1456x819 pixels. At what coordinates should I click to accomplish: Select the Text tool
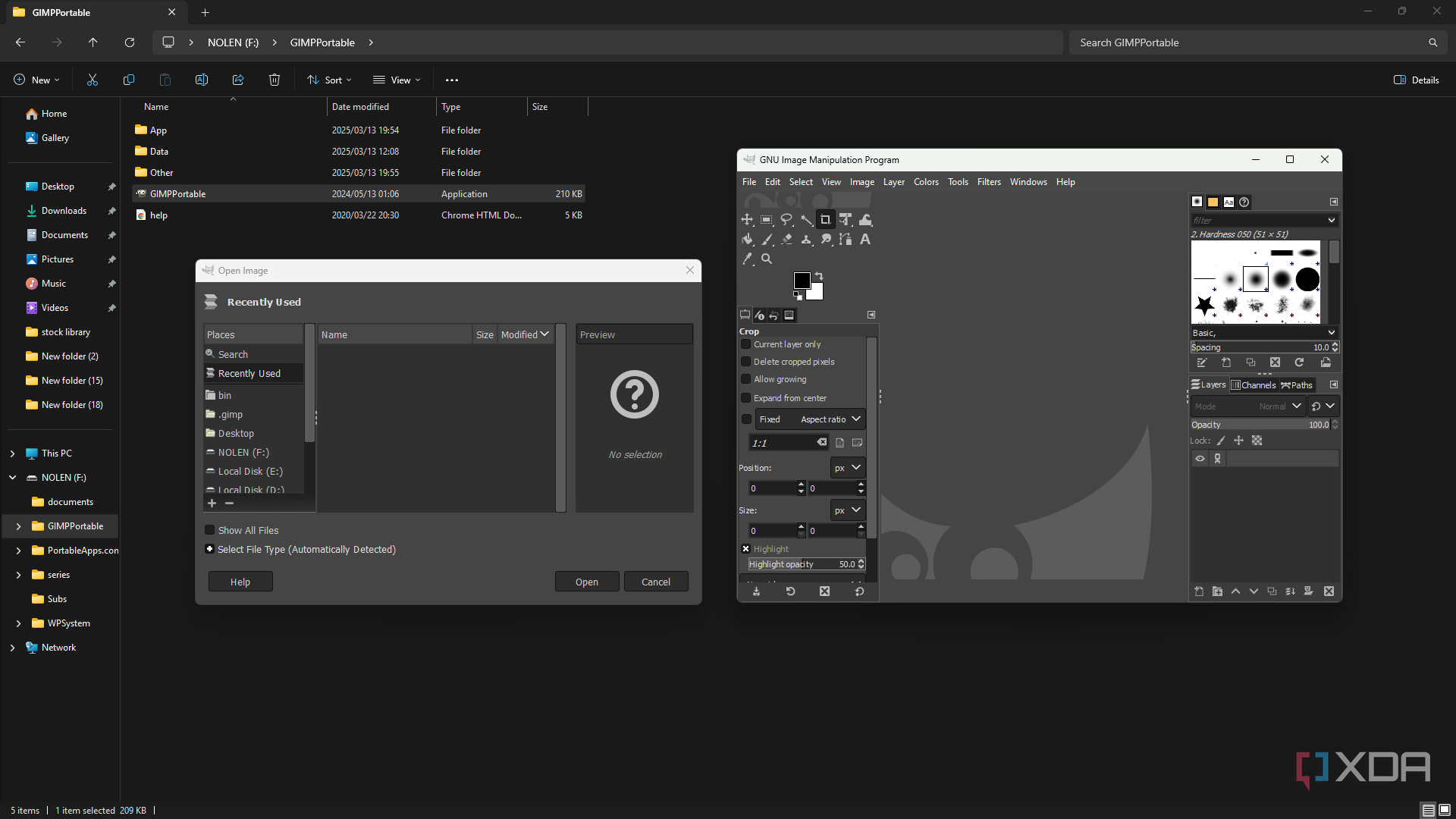pos(865,240)
